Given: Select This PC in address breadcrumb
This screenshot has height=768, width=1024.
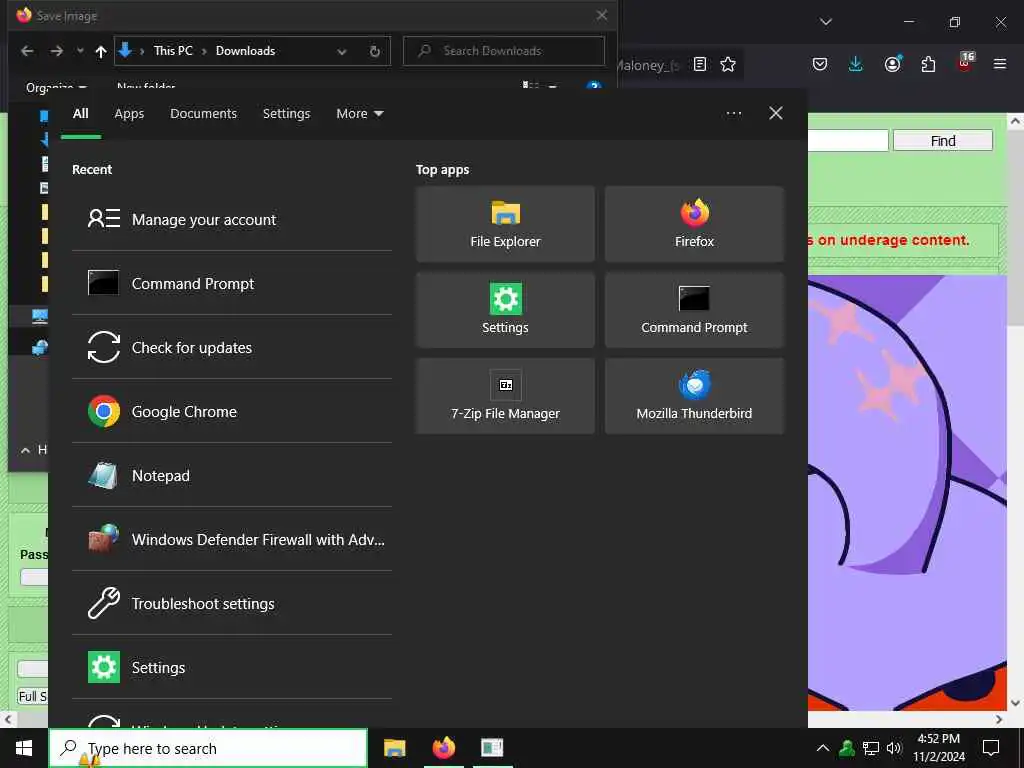Looking at the screenshot, I should point(173,51).
